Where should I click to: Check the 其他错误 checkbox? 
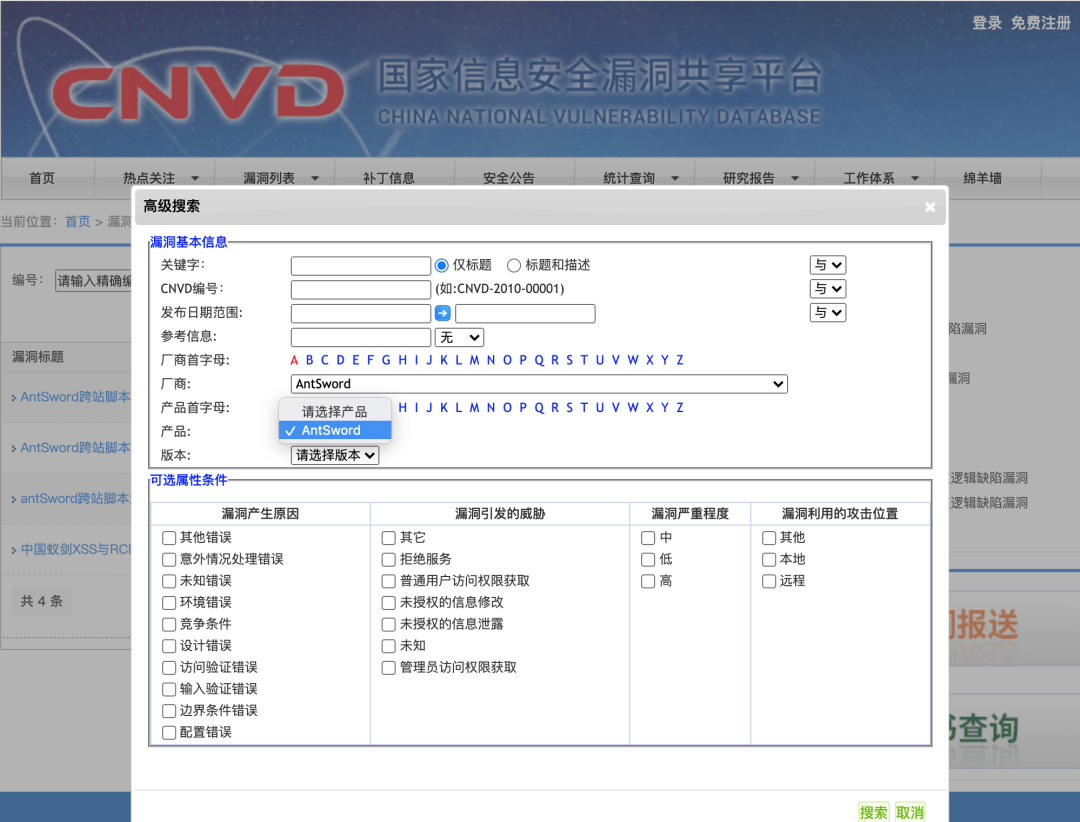[x=169, y=537]
